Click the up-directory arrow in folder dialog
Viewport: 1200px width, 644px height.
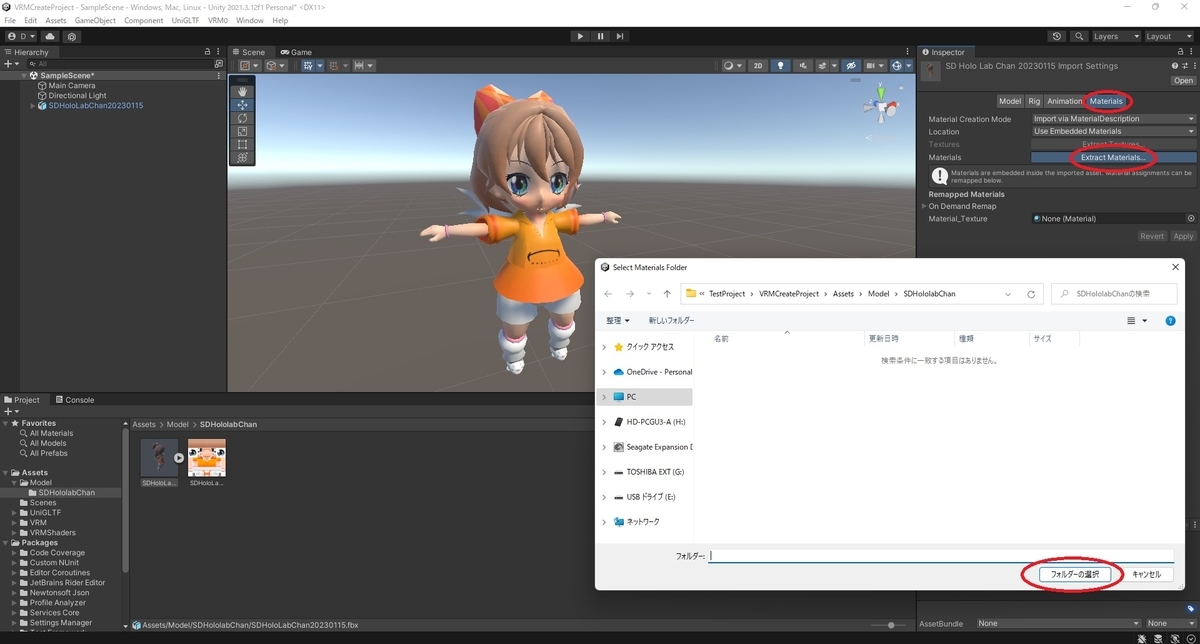[667, 294]
